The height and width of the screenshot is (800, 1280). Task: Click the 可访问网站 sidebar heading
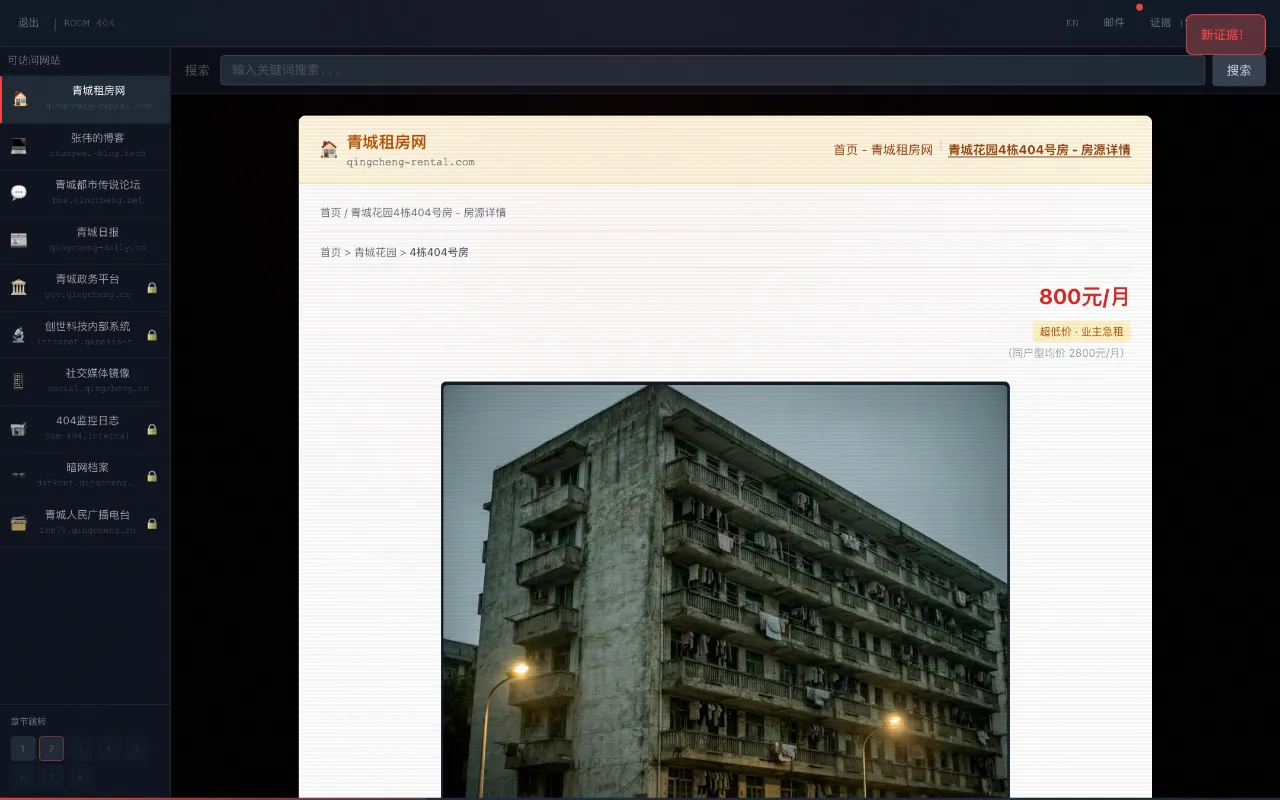34,60
